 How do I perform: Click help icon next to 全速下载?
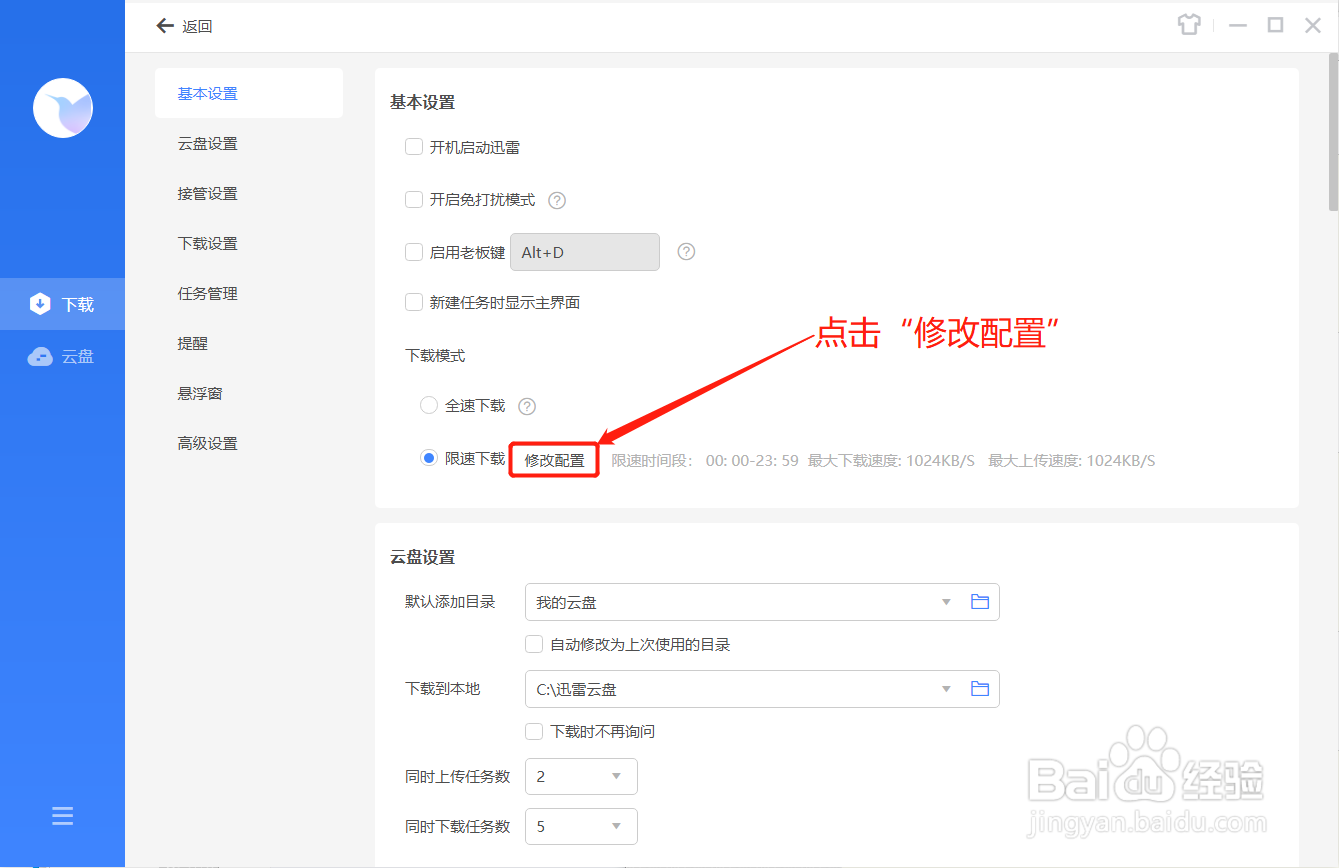(527, 406)
